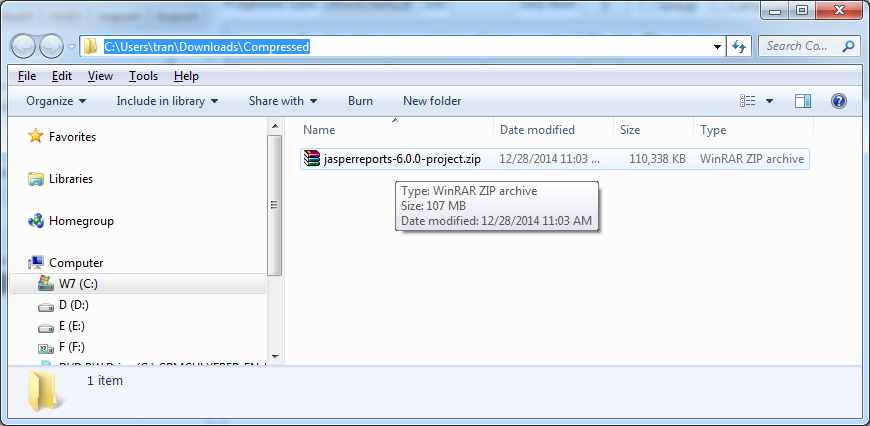870x426 pixels.
Task: Open the File menu
Action: click(27, 76)
